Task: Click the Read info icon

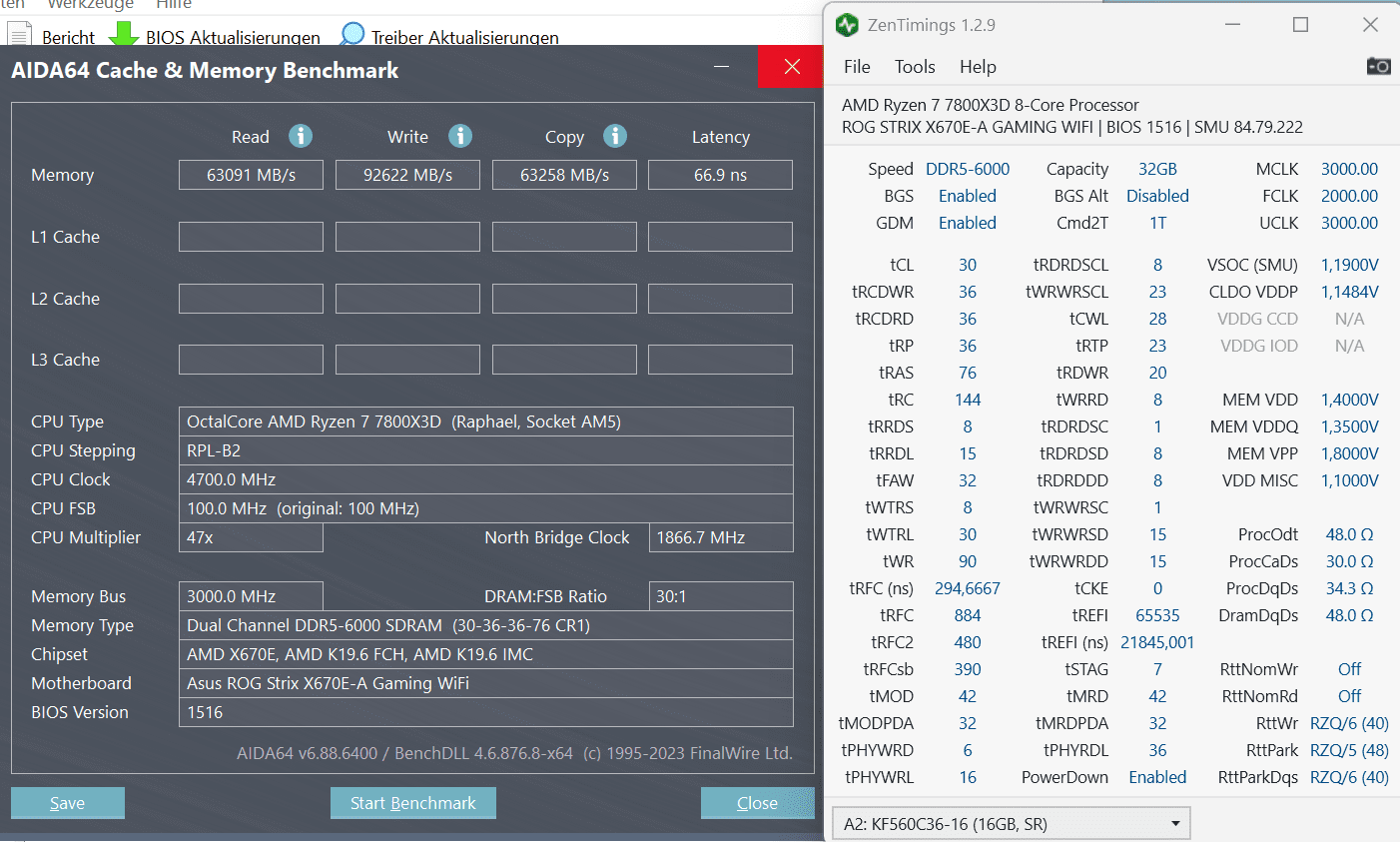Action: (x=301, y=136)
